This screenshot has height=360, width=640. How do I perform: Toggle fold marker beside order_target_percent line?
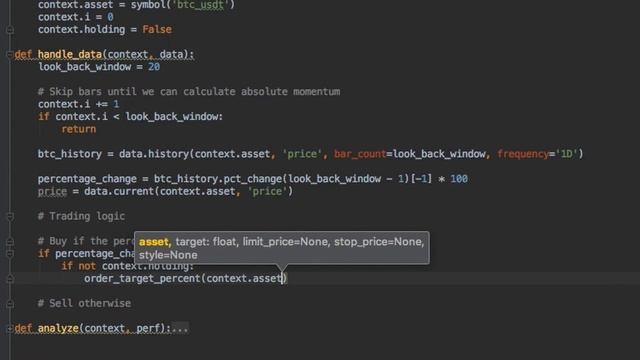[x=10, y=279]
